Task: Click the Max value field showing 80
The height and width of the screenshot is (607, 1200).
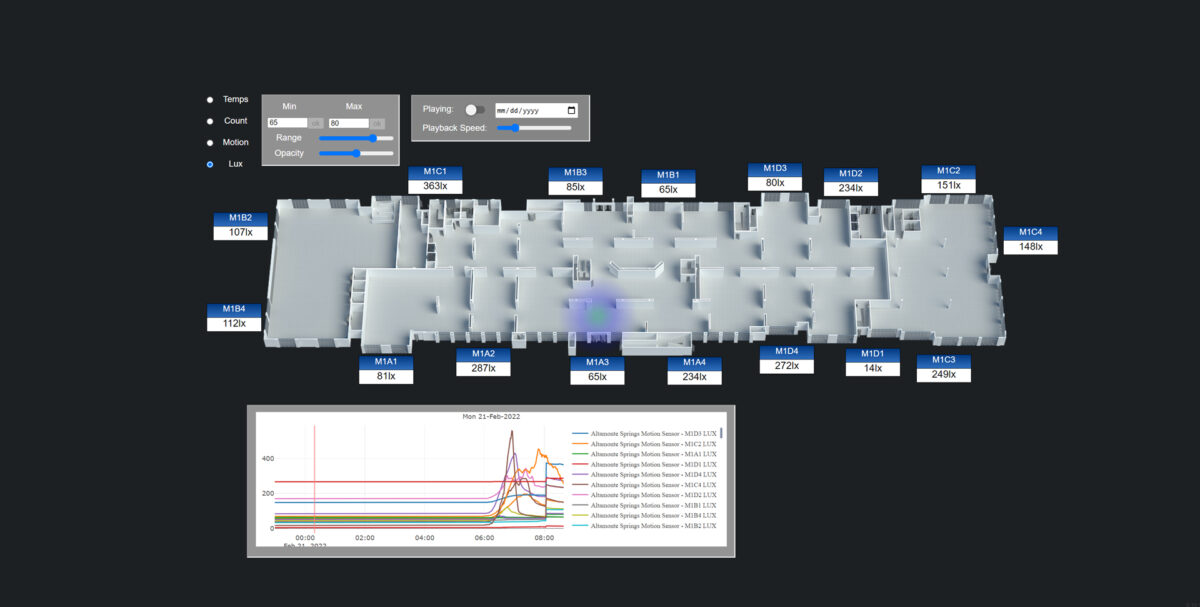Action: [348, 121]
